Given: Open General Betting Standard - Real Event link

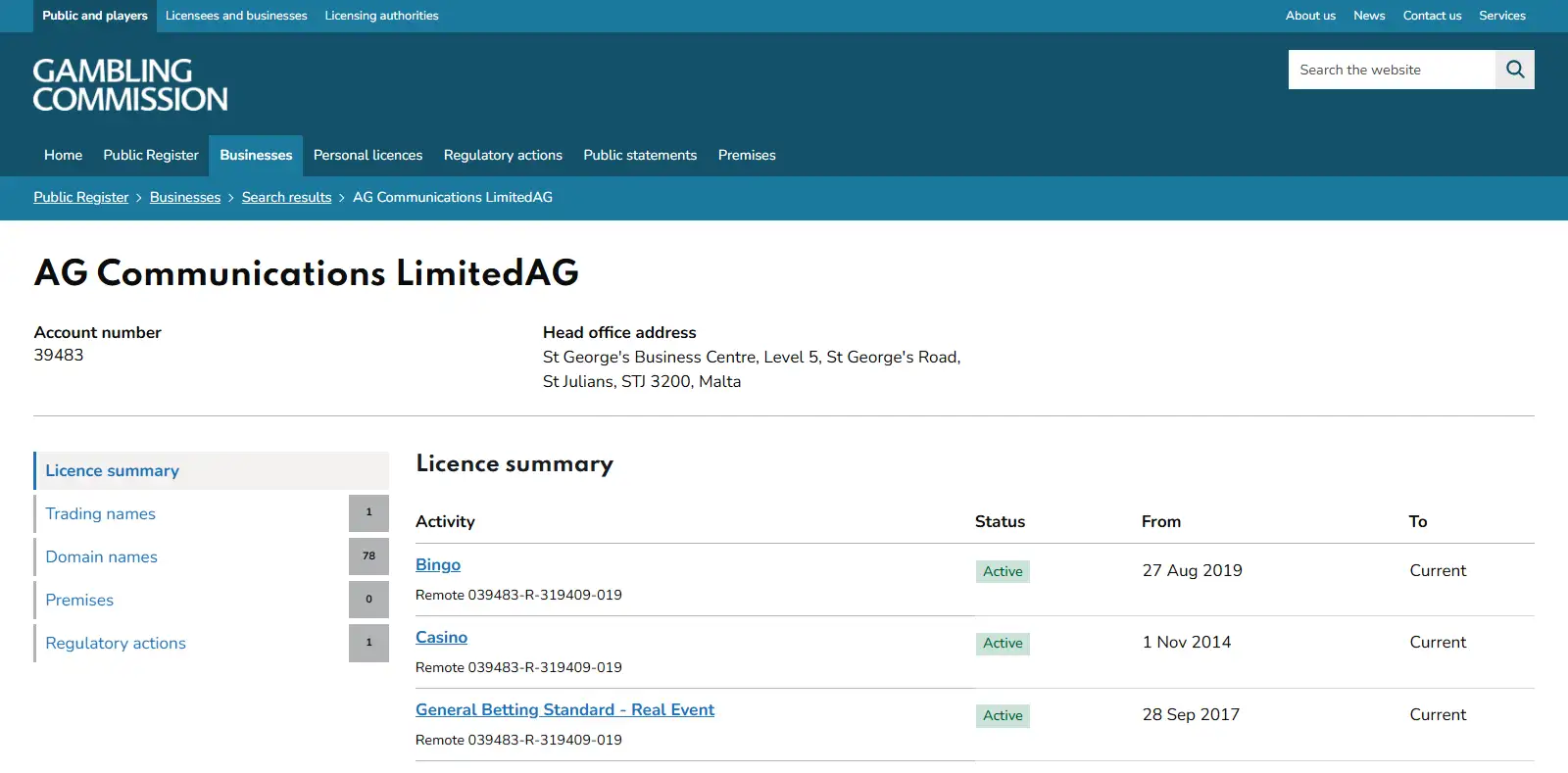Looking at the screenshot, I should click(x=564, y=709).
